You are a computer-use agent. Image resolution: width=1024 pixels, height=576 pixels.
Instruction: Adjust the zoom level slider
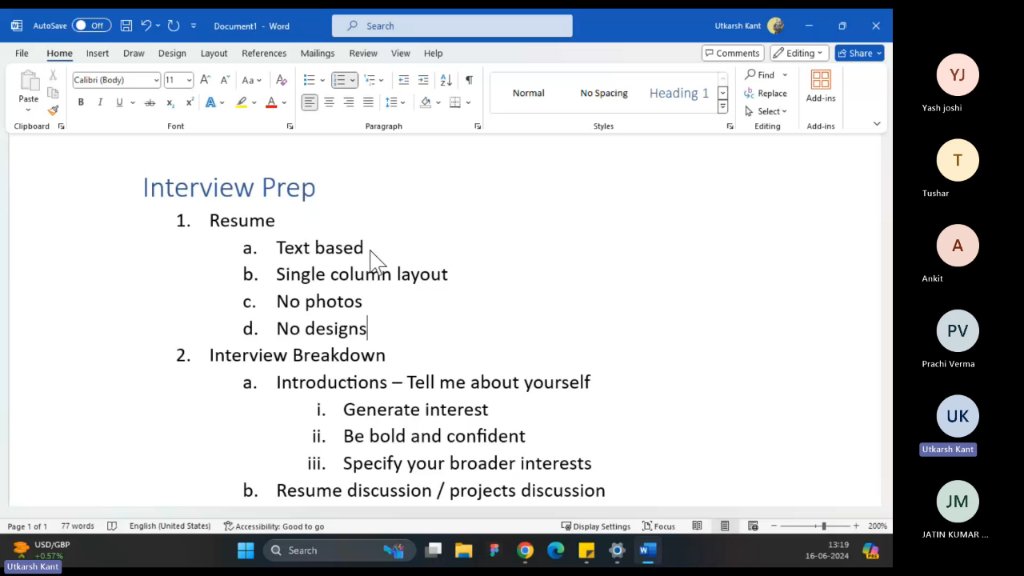[824, 526]
